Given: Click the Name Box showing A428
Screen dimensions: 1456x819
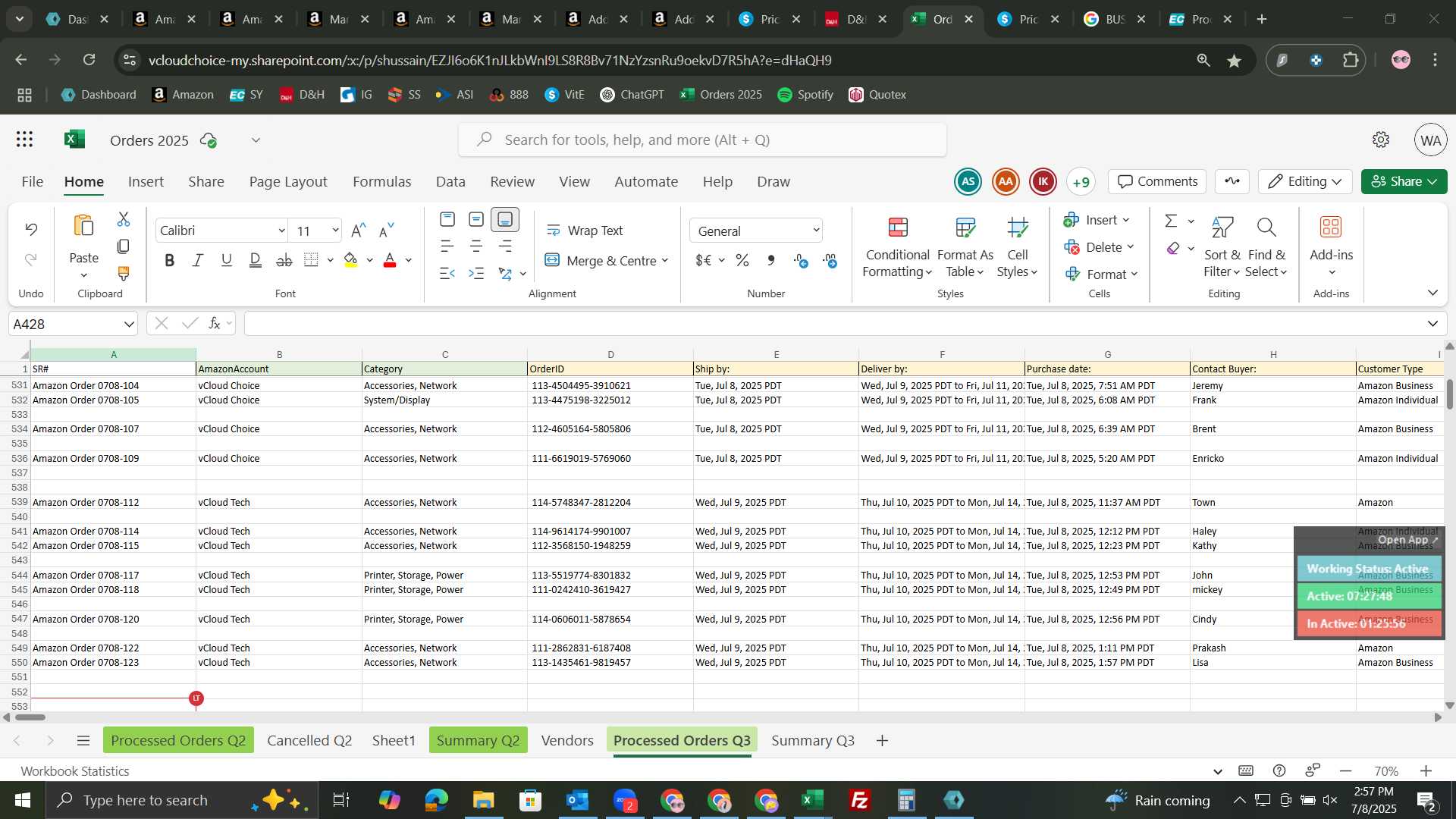Looking at the screenshot, I should (x=74, y=324).
